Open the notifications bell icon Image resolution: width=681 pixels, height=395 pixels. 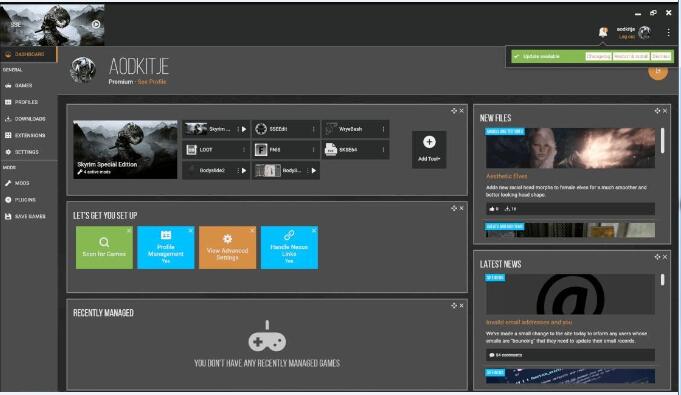click(x=603, y=32)
